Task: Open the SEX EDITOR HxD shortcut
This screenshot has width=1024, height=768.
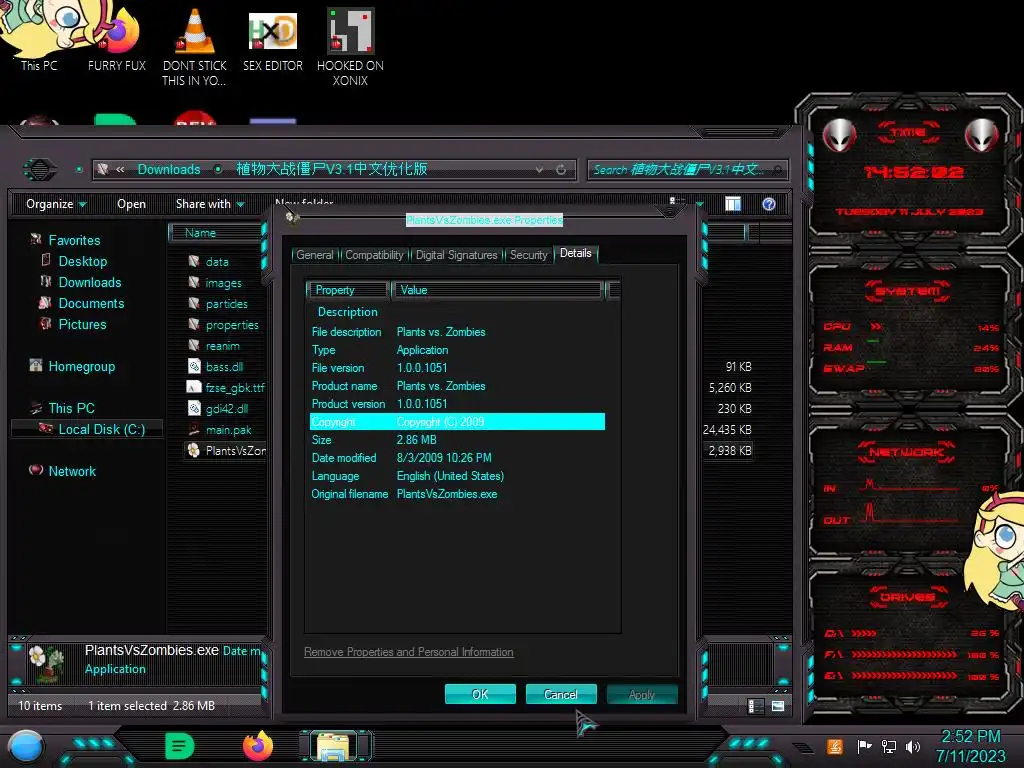Action: click(273, 40)
